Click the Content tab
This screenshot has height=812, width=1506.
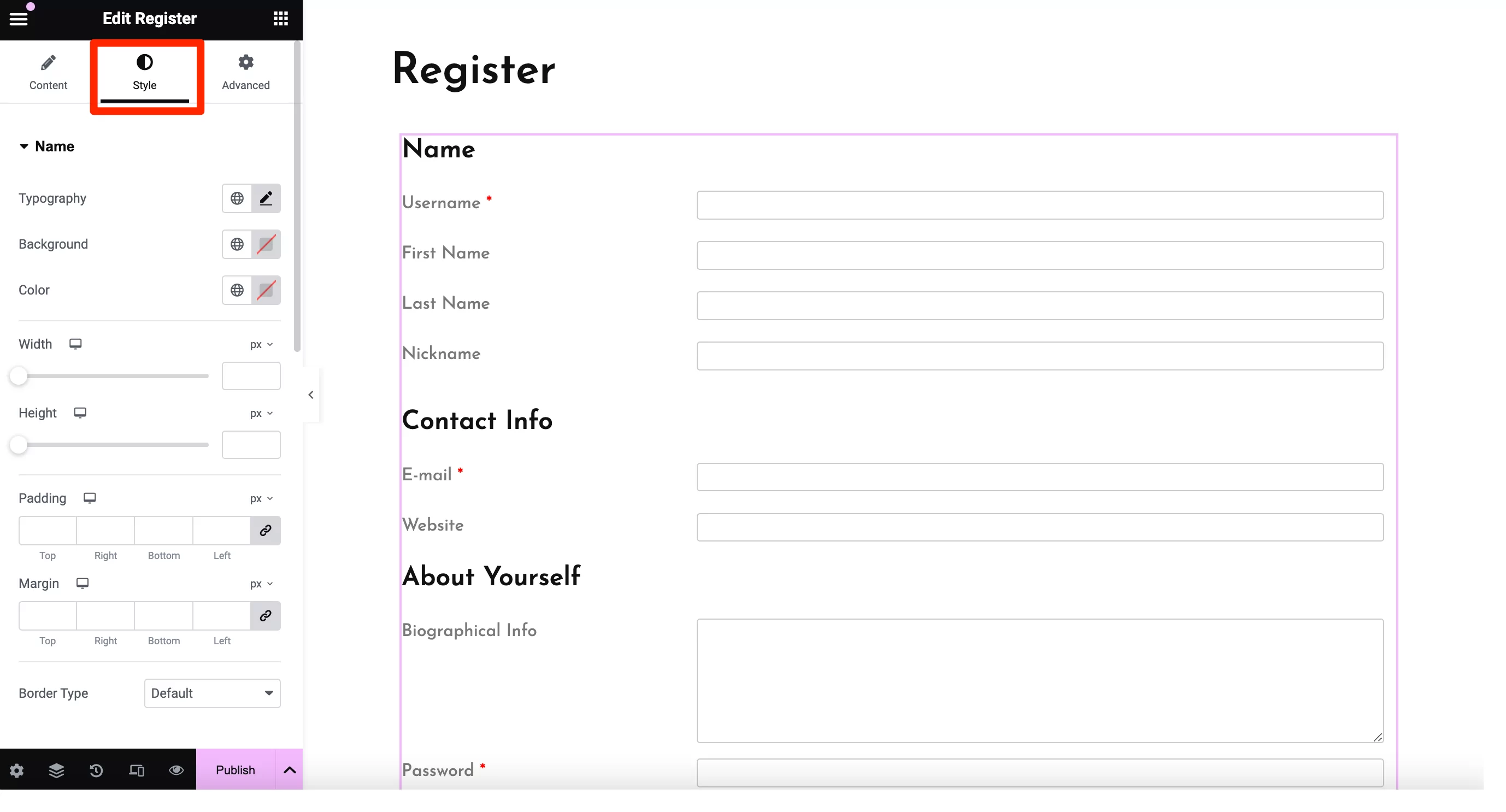[x=48, y=72]
